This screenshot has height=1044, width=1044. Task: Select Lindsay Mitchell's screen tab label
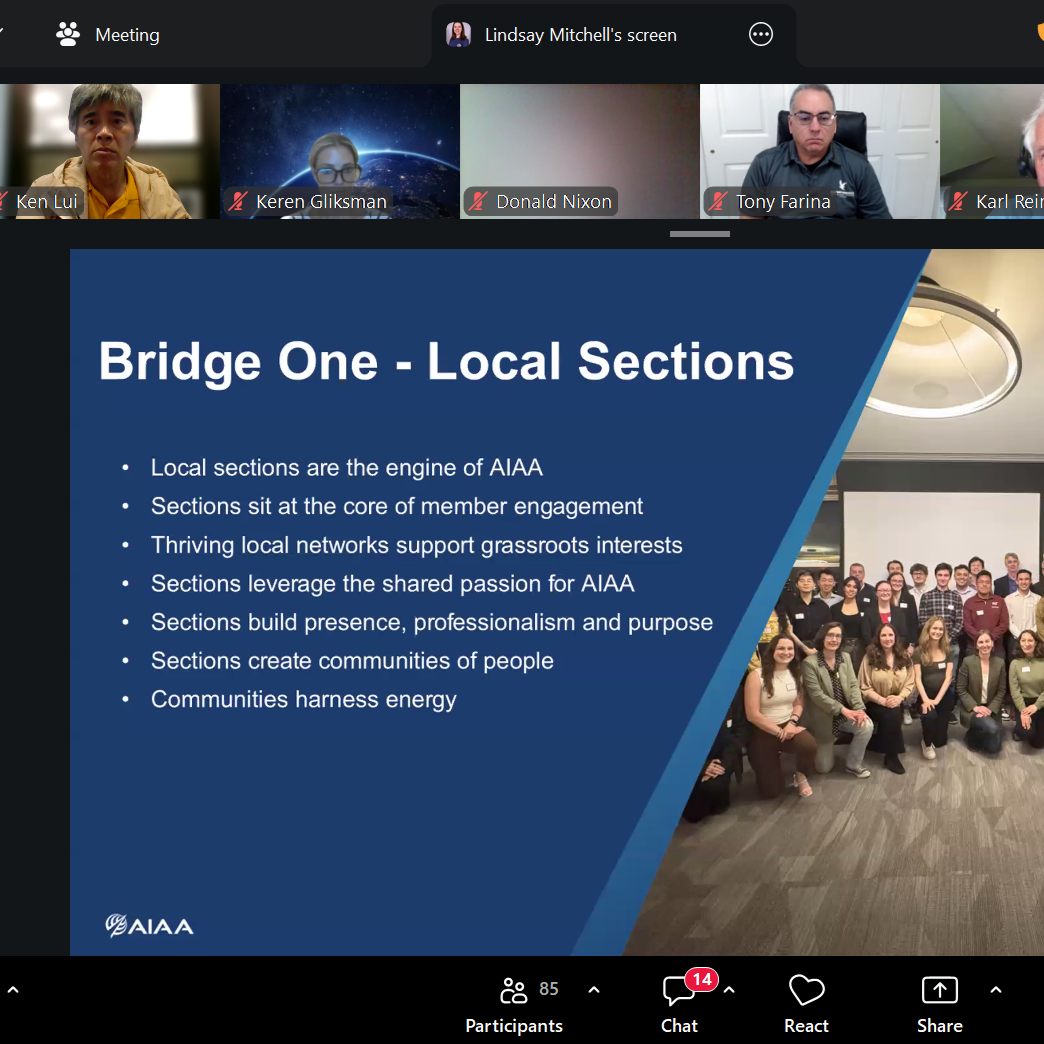tap(581, 35)
